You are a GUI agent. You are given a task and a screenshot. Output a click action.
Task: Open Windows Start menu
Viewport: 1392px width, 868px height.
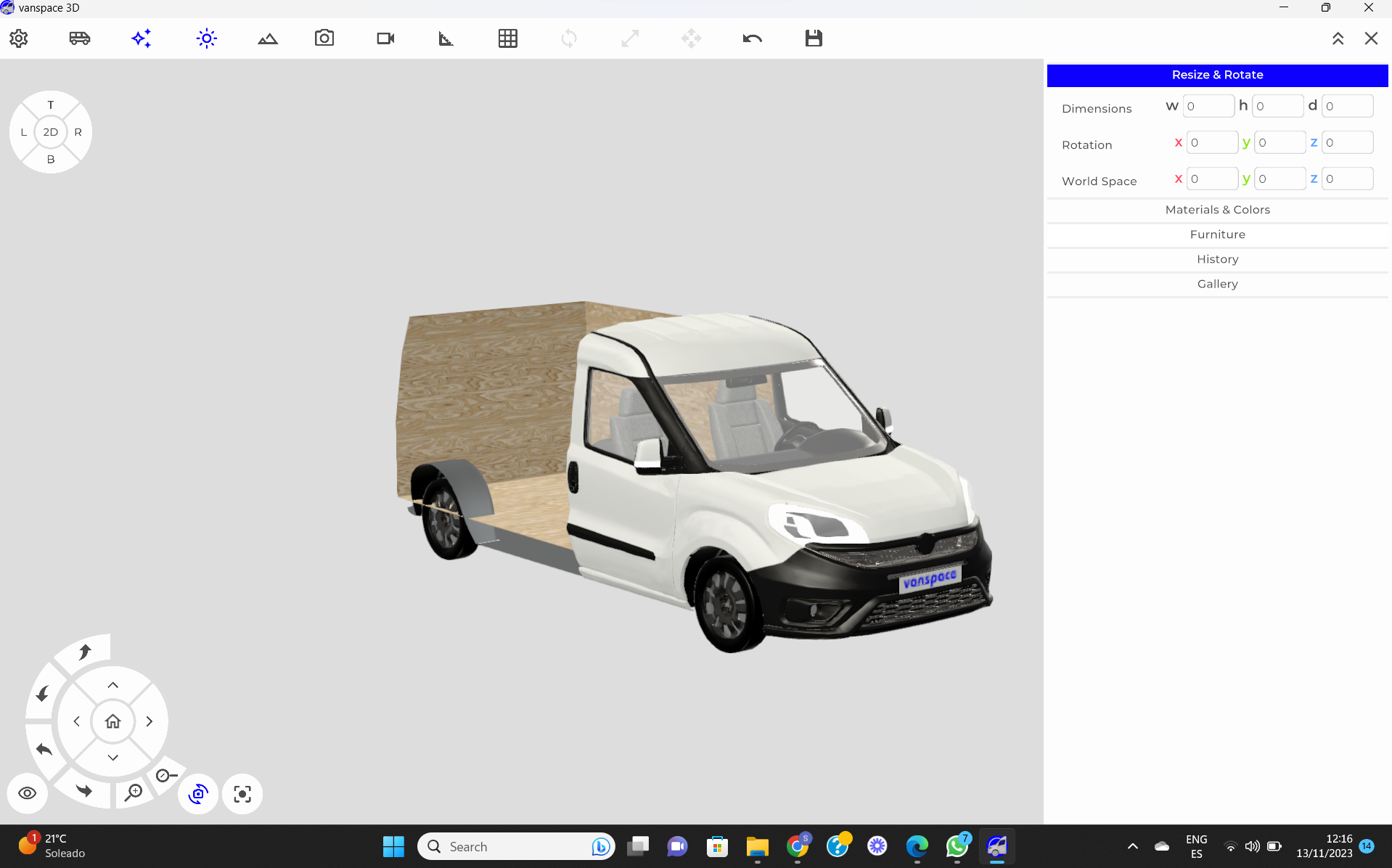[393, 846]
